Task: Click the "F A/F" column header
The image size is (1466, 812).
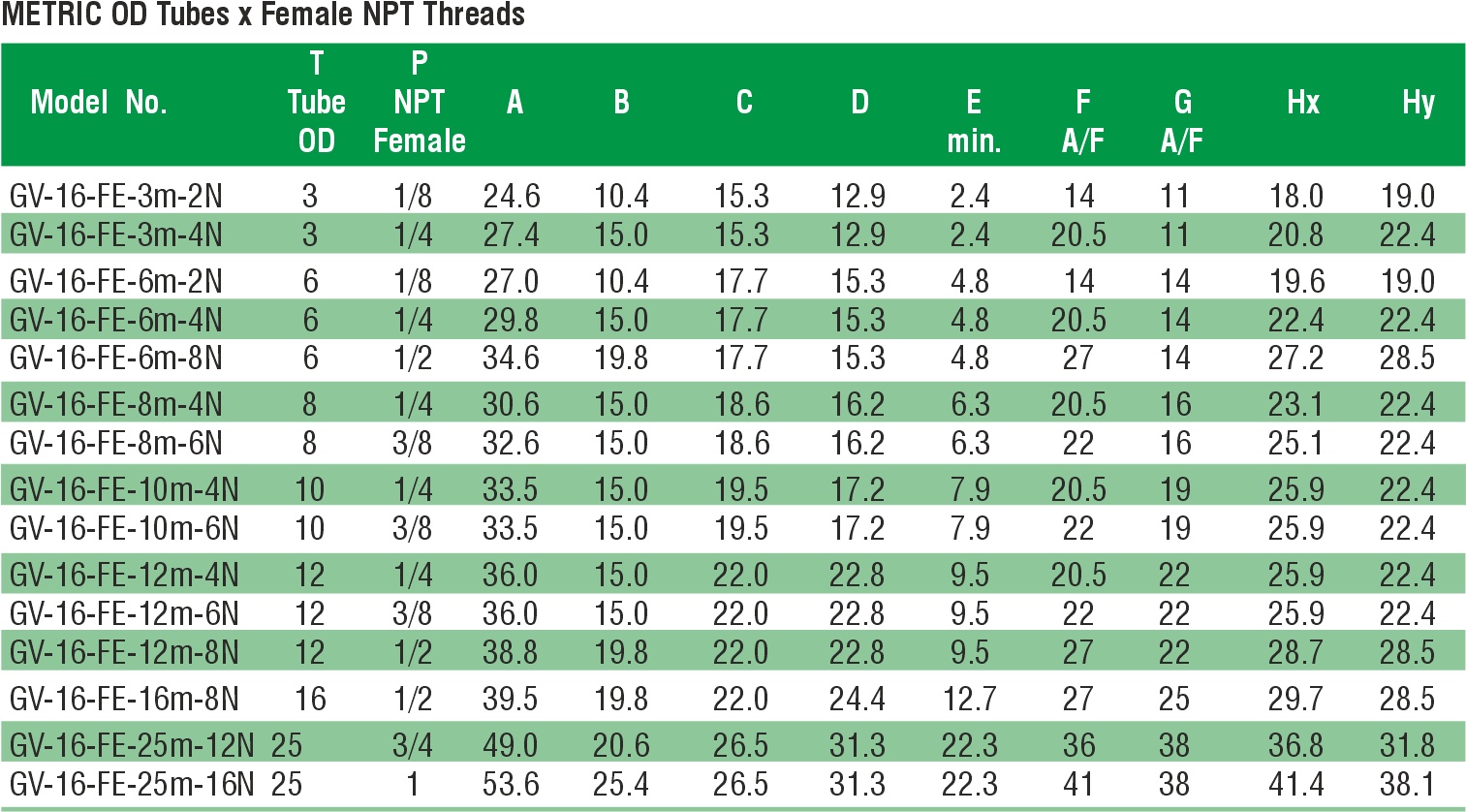Action: click(x=1082, y=121)
